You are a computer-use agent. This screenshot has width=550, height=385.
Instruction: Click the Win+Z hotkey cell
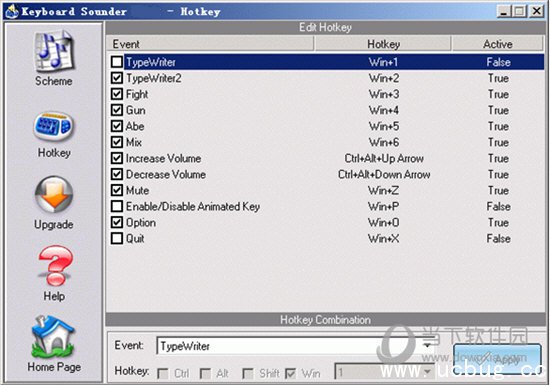[383, 190]
